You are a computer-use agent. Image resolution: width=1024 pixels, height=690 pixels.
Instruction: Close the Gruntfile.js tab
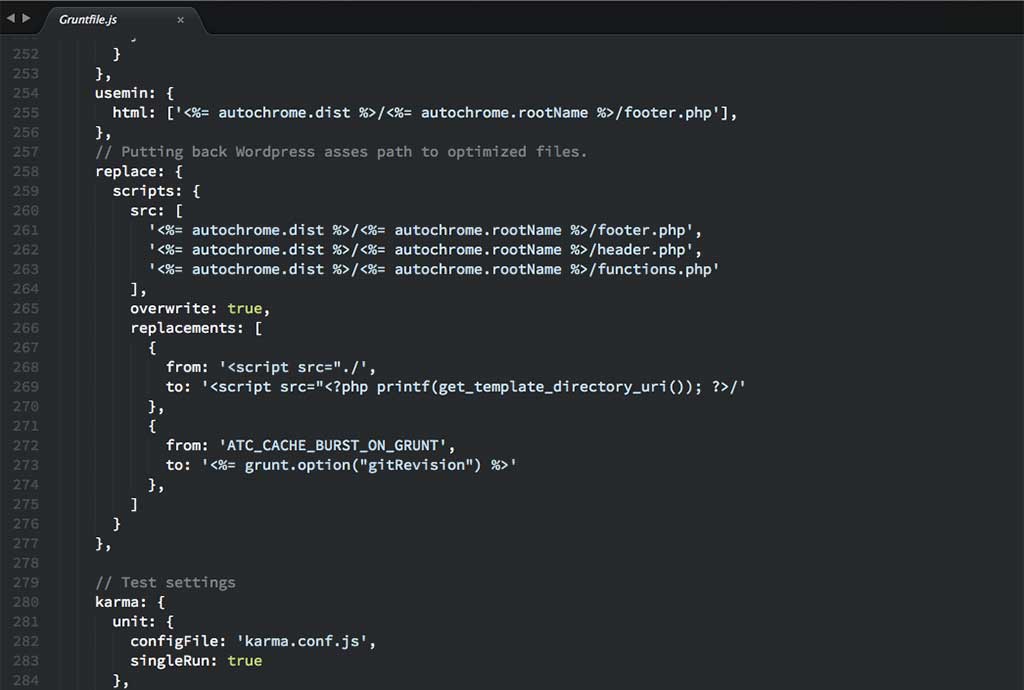(x=180, y=19)
